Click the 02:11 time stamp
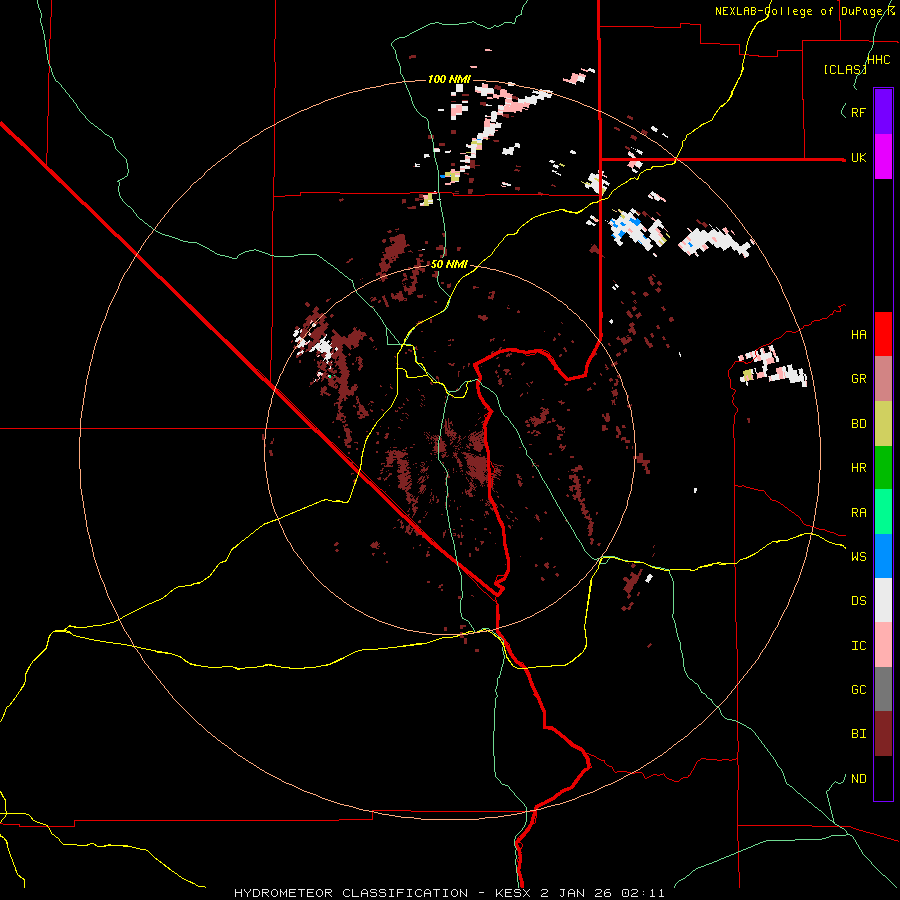 click(x=645, y=893)
